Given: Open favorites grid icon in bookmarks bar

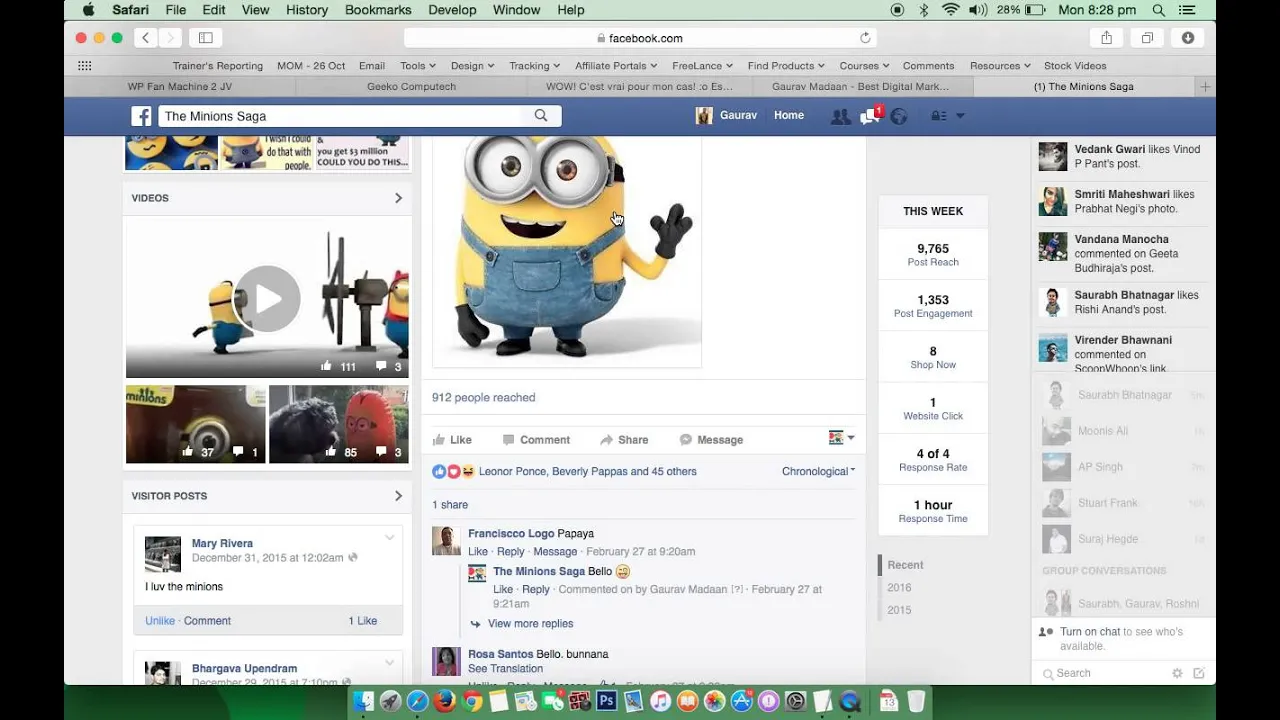Looking at the screenshot, I should (x=85, y=66).
